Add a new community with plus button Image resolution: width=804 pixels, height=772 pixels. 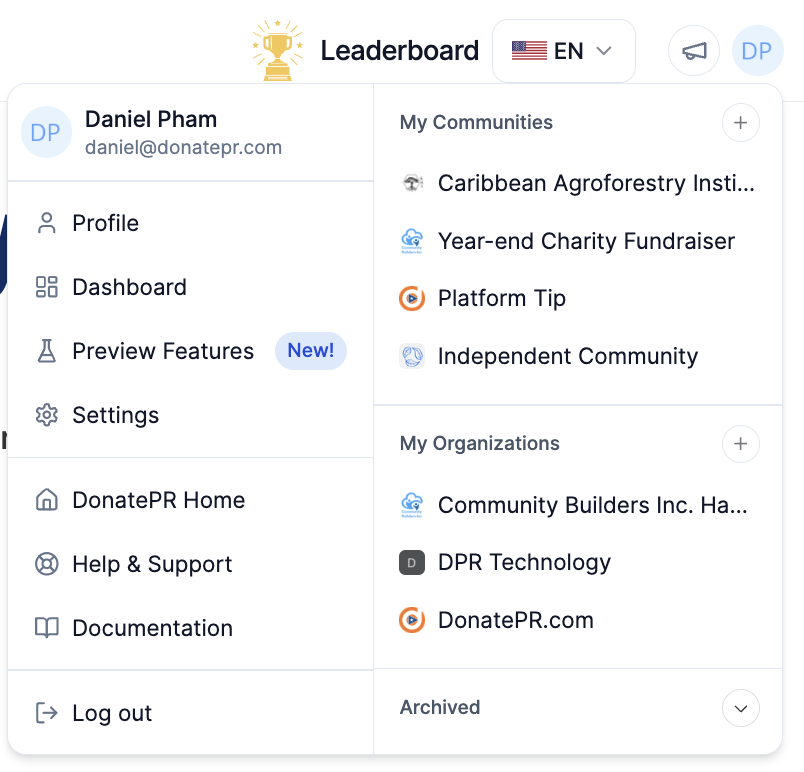(740, 123)
